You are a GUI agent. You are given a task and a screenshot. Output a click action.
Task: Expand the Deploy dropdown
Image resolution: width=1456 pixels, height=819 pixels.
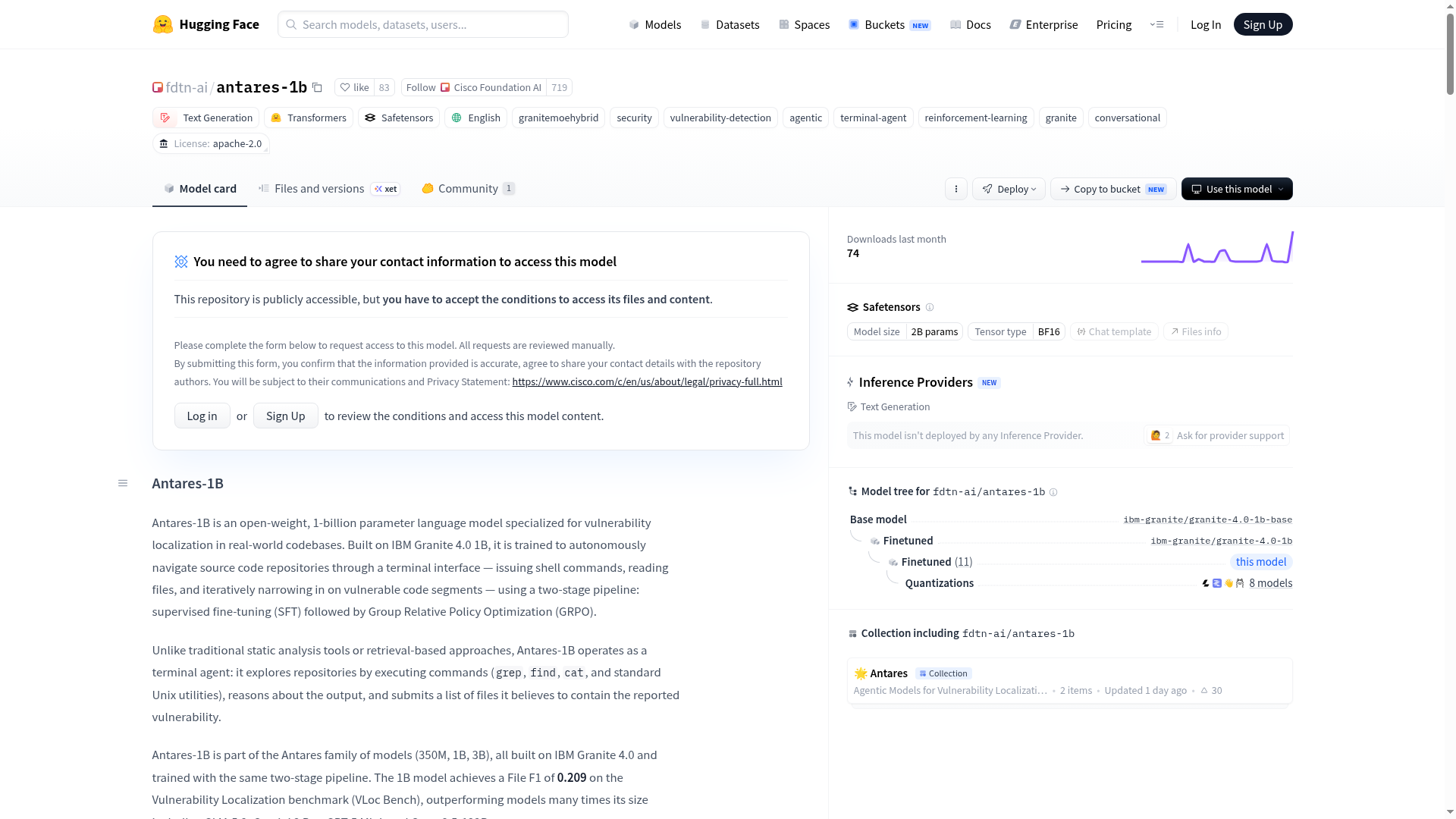click(x=1009, y=189)
